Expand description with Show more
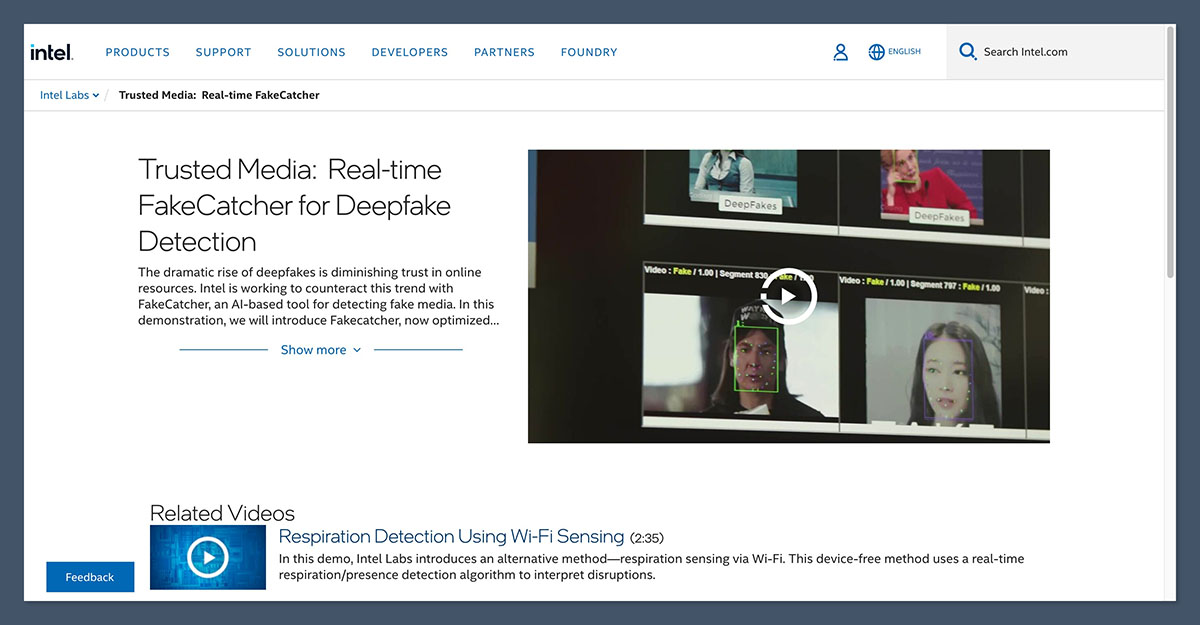This screenshot has width=1200, height=625. (x=321, y=350)
